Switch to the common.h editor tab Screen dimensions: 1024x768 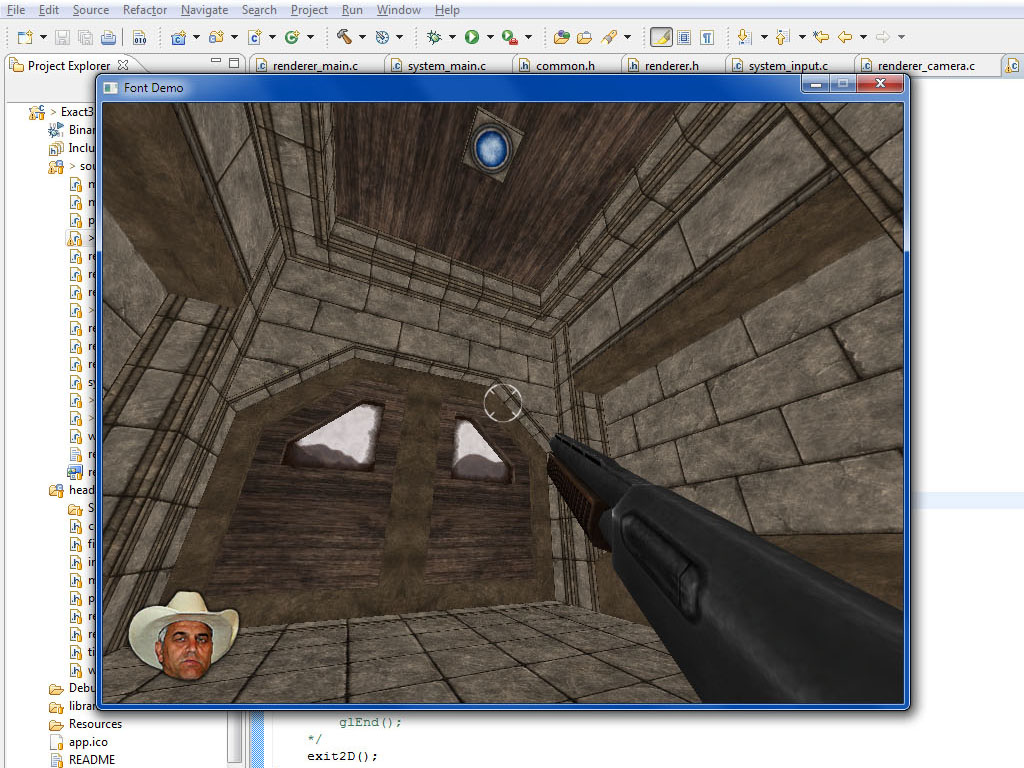(565, 65)
